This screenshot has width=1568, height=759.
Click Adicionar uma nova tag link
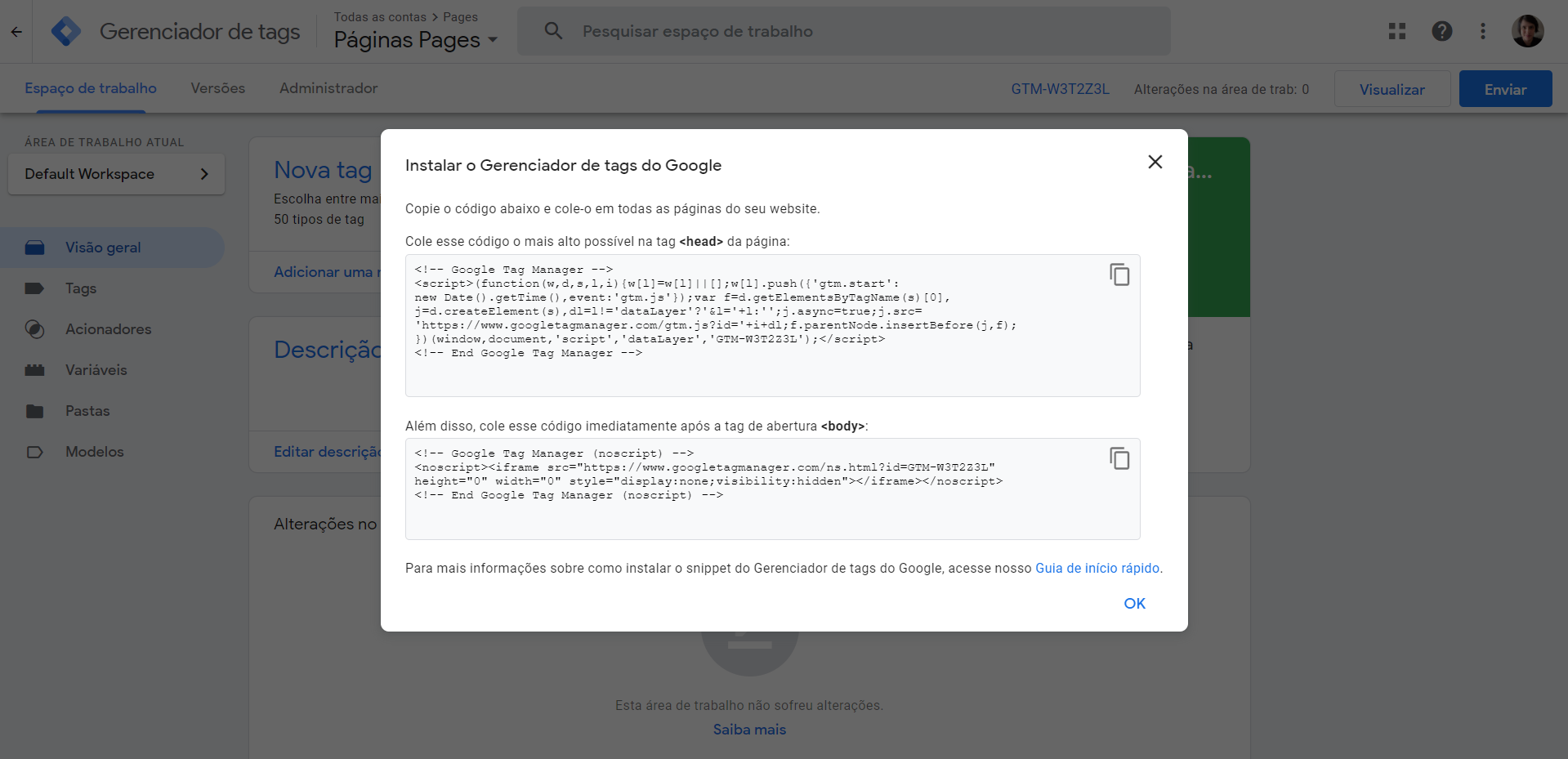click(327, 272)
